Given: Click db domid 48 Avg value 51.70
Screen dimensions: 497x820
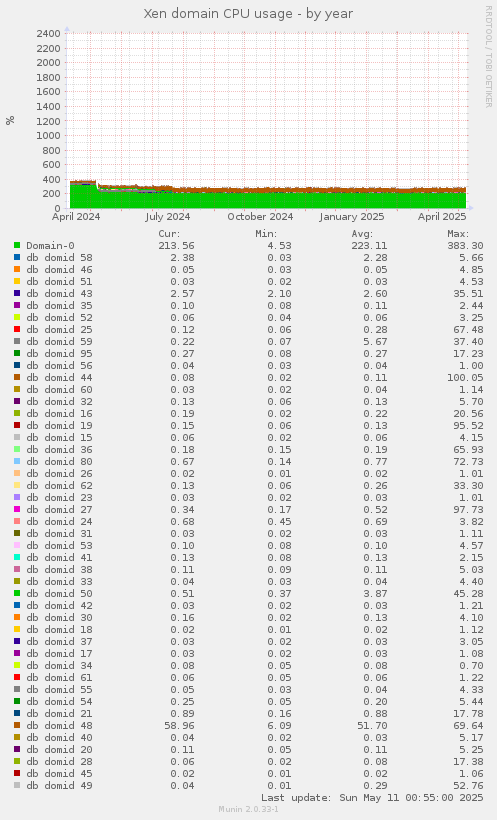Looking at the screenshot, I should click(372, 725).
